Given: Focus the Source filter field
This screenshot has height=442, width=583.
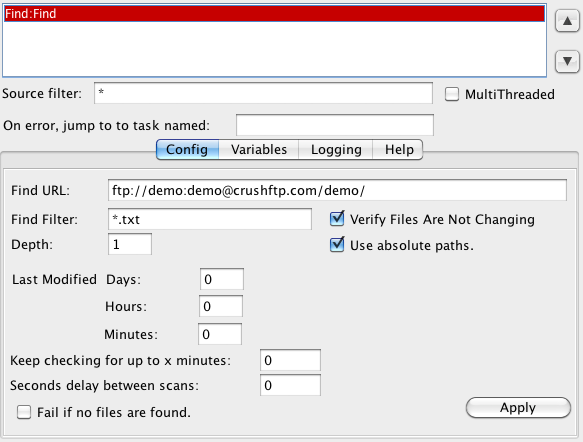Looking at the screenshot, I should click(263, 93).
